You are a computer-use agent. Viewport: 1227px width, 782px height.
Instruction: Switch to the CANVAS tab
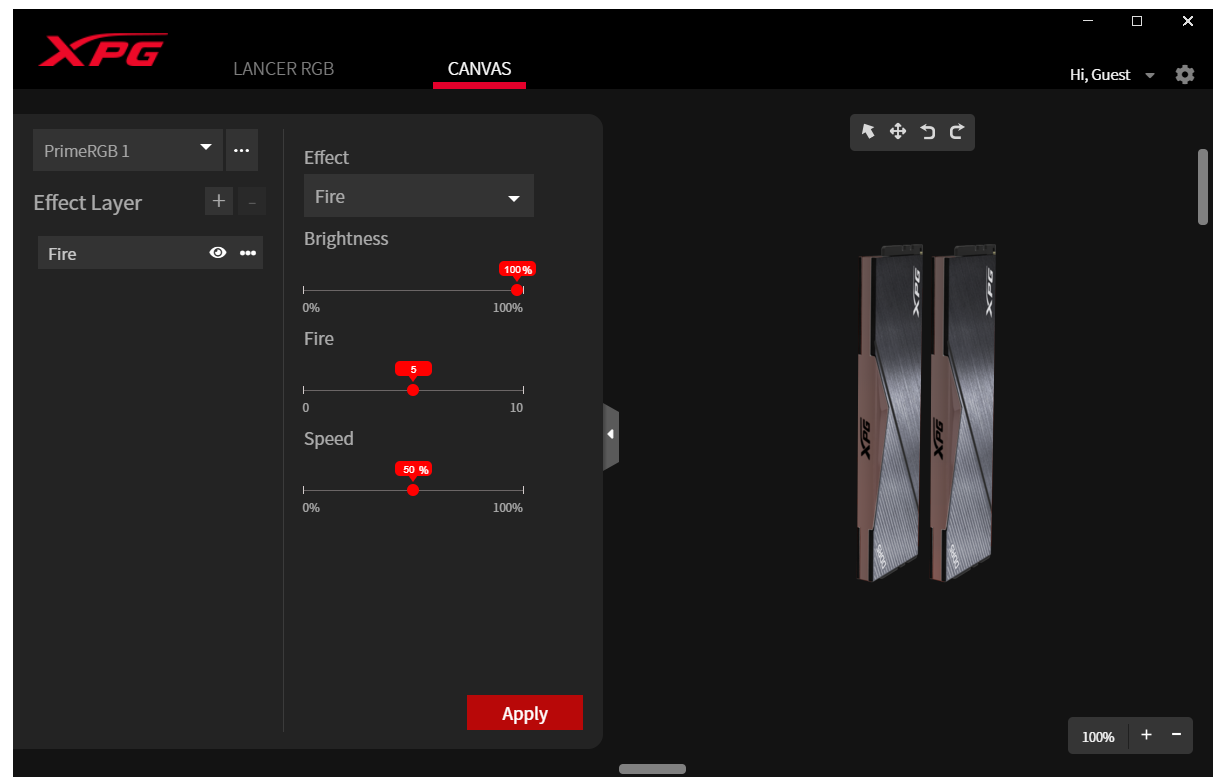point(479,69)
